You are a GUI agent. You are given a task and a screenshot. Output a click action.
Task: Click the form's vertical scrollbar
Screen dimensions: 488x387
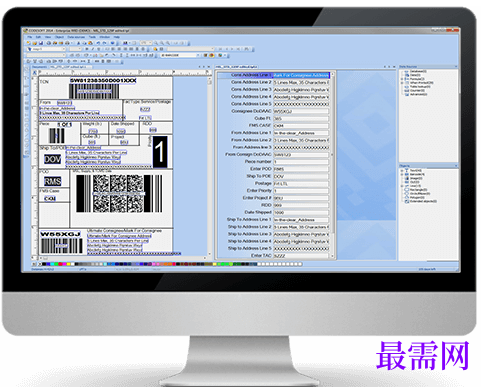pyautogui.click(x=332, y=165)
